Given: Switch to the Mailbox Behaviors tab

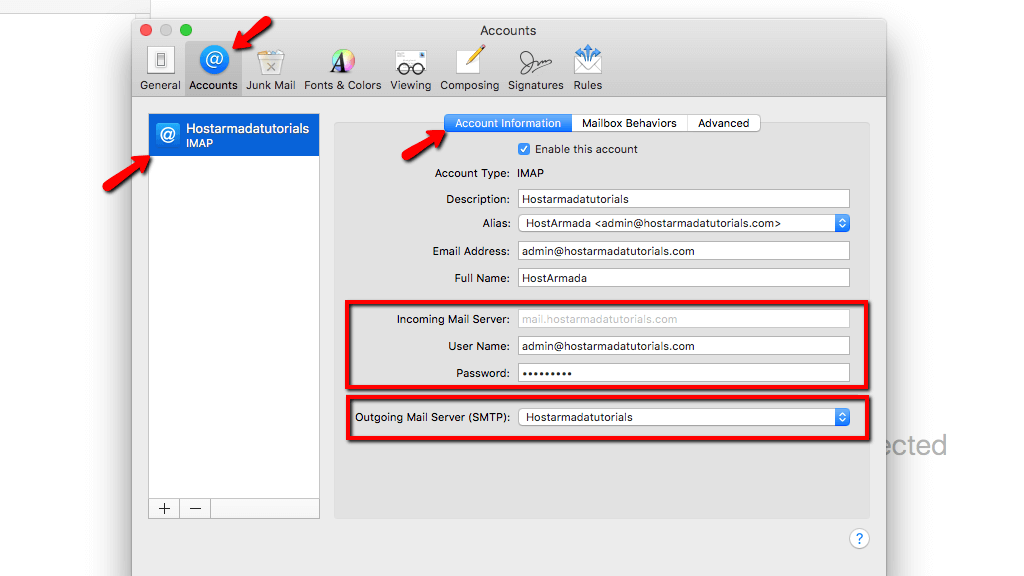Looking at the screenshot, I should click(x=629, y=123).
